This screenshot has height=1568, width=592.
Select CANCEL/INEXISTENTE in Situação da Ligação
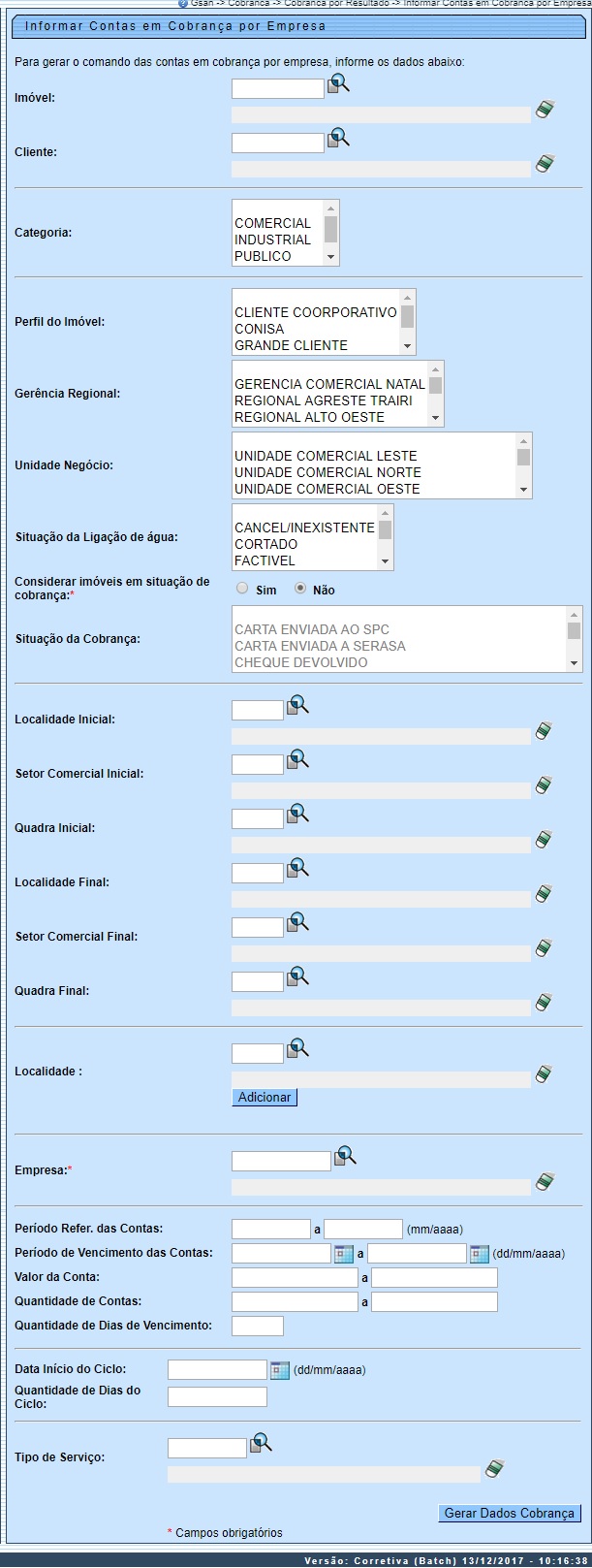point(304,528)
